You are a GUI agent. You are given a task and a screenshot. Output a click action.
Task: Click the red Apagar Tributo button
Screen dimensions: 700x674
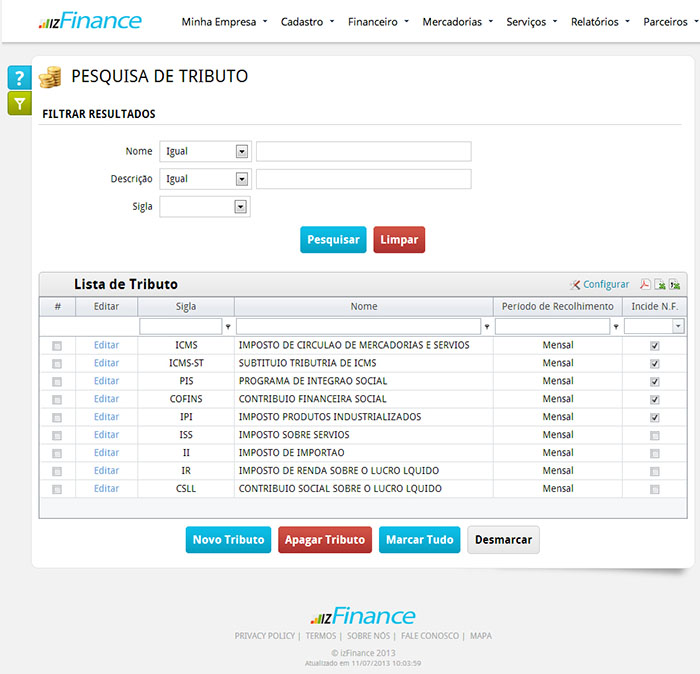(324, 540)
